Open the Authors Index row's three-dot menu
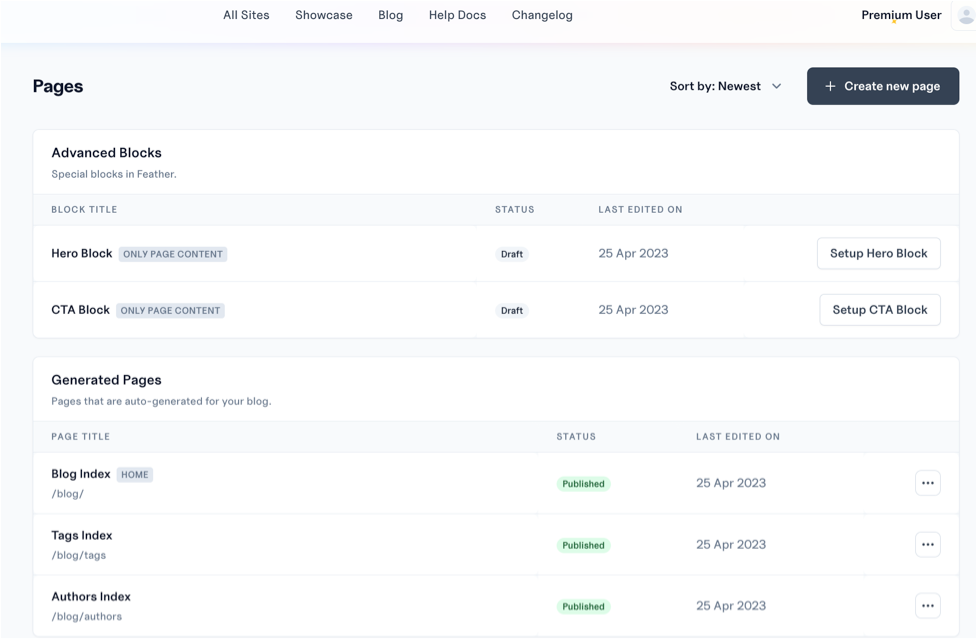 [x=927, y=606]
